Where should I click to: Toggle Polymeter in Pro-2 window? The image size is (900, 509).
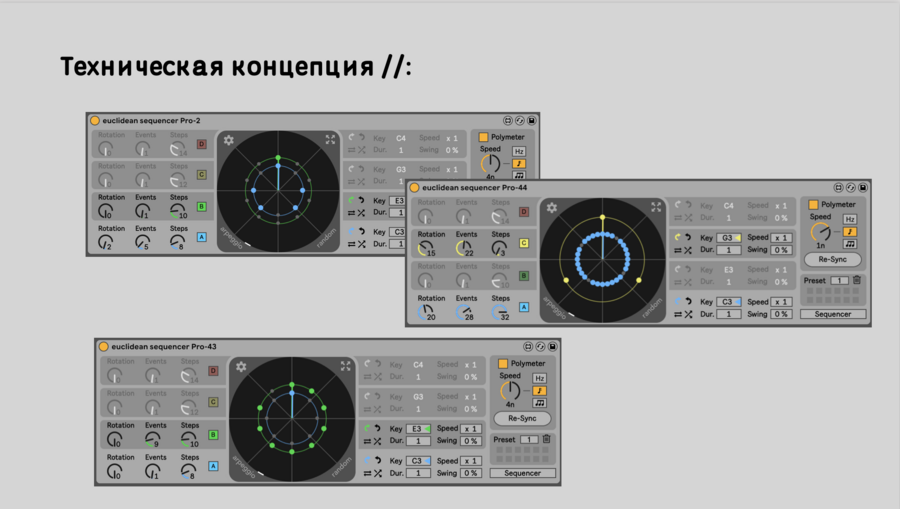pyautogui.click(x=483, y=137)
